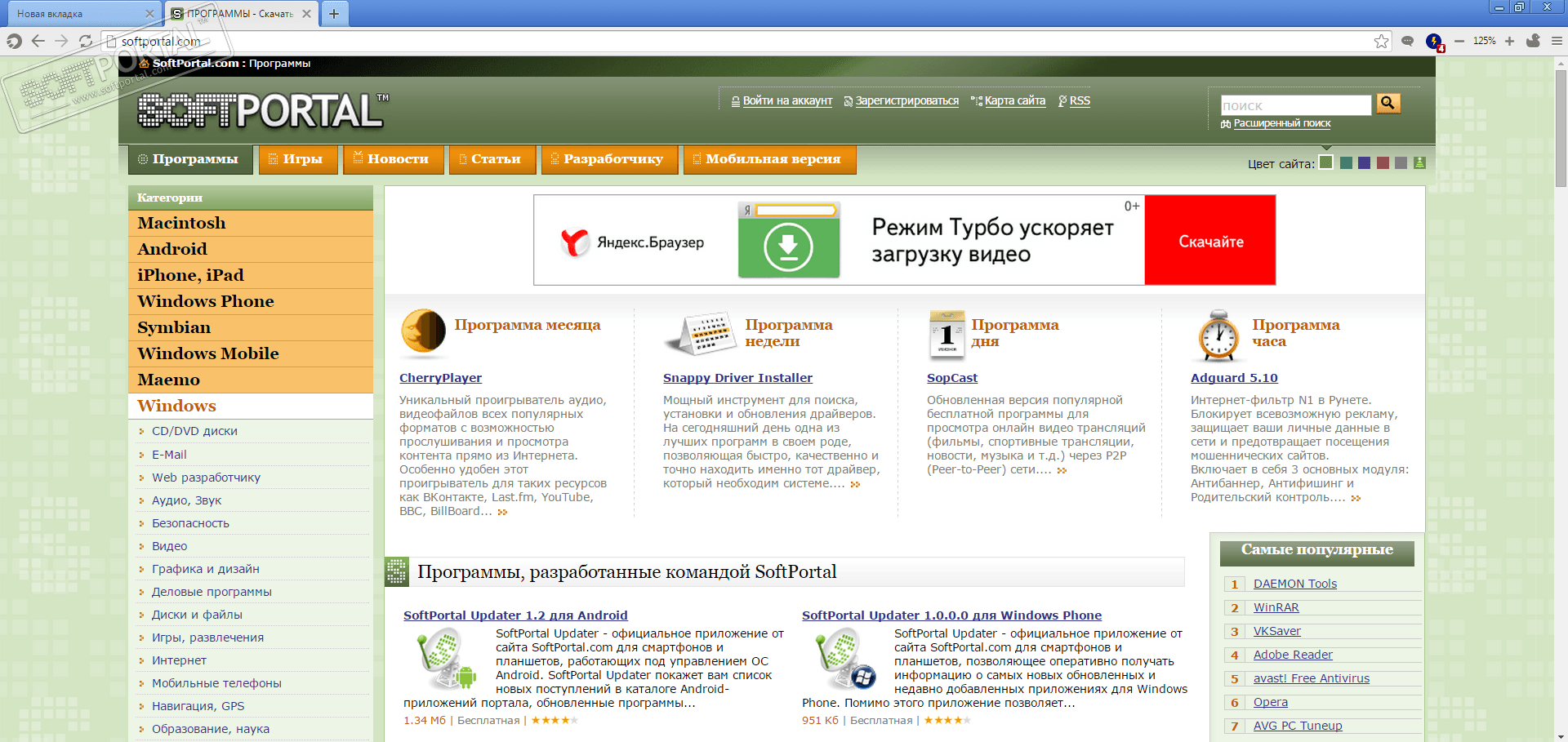1568x742 pixels.
Task: Expand the SopCast description with its » arrow
Action: click(1062, 471)
